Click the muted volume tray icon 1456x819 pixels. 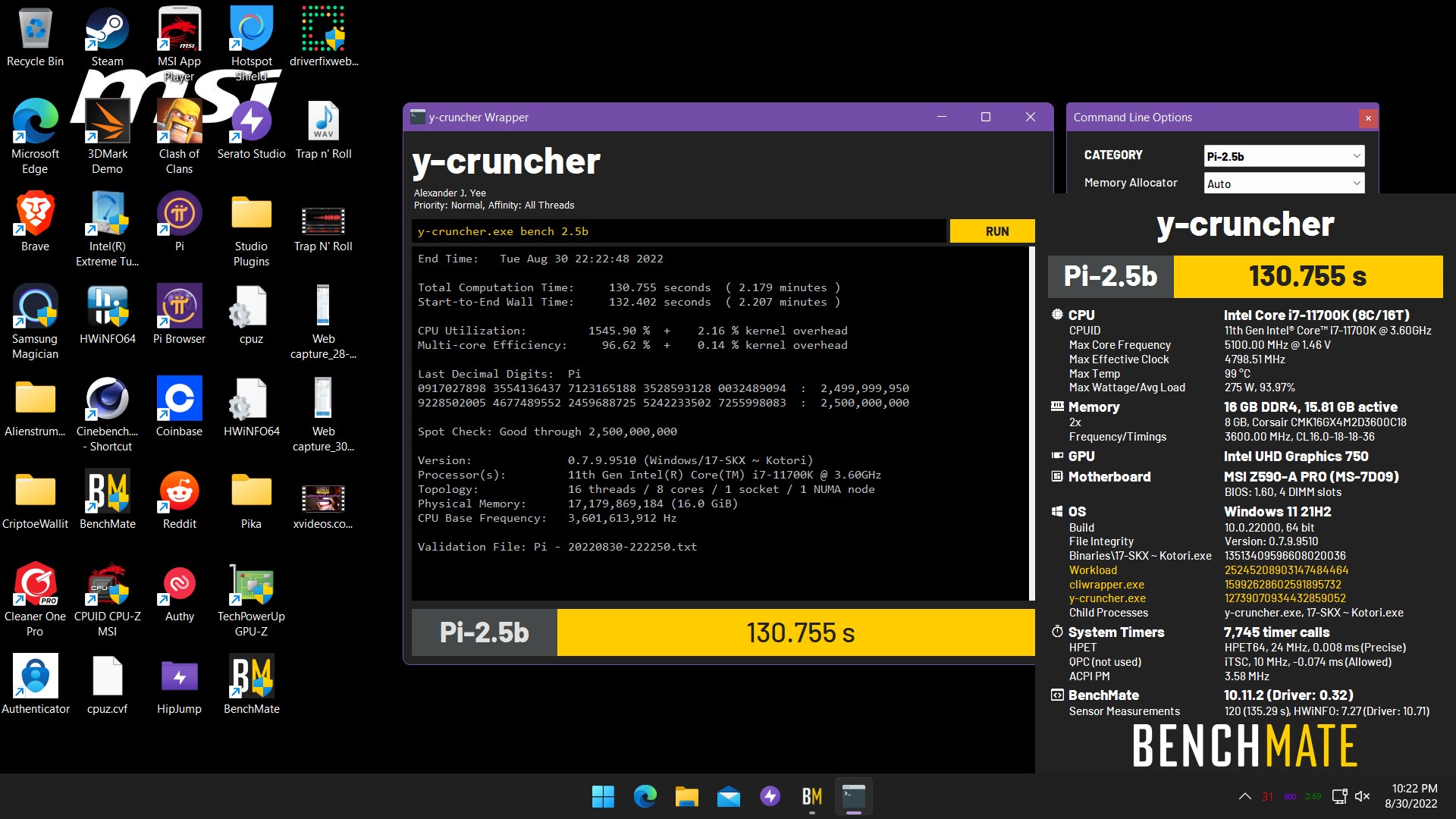[1363, 796]
